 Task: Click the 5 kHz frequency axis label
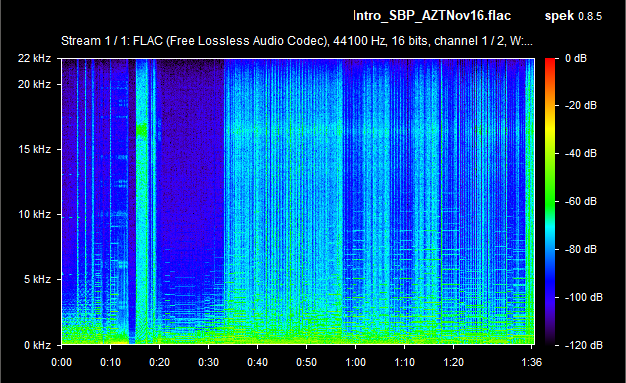[x=37, y=279]
